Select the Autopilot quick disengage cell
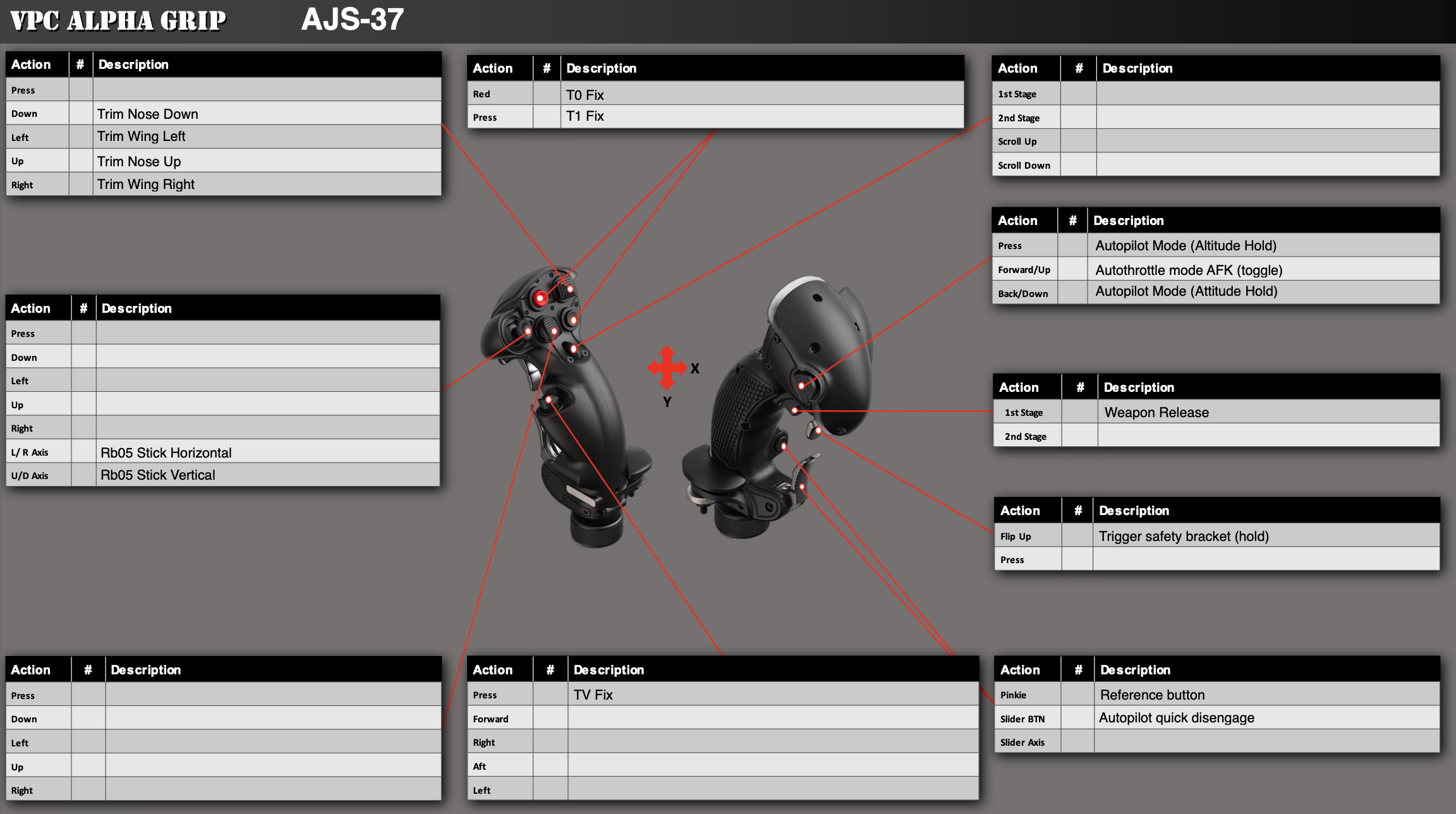This screenshot has height=814, width=1456. 1266,718
